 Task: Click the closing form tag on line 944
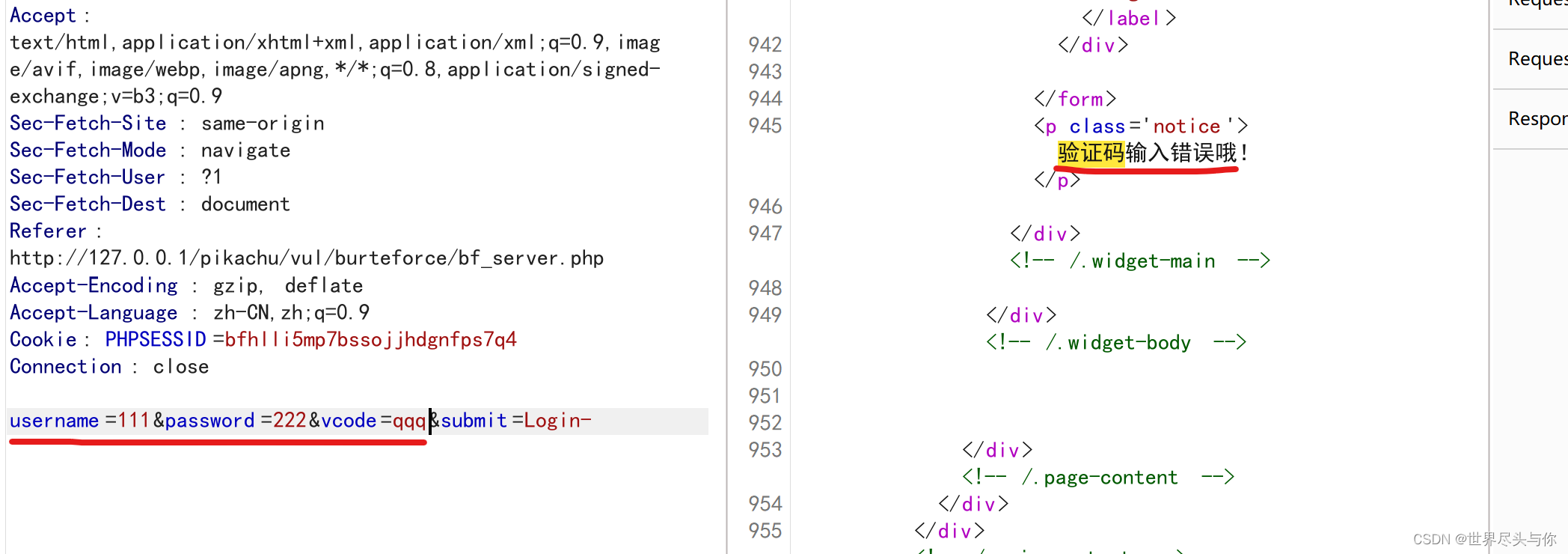coord(1075,99)
